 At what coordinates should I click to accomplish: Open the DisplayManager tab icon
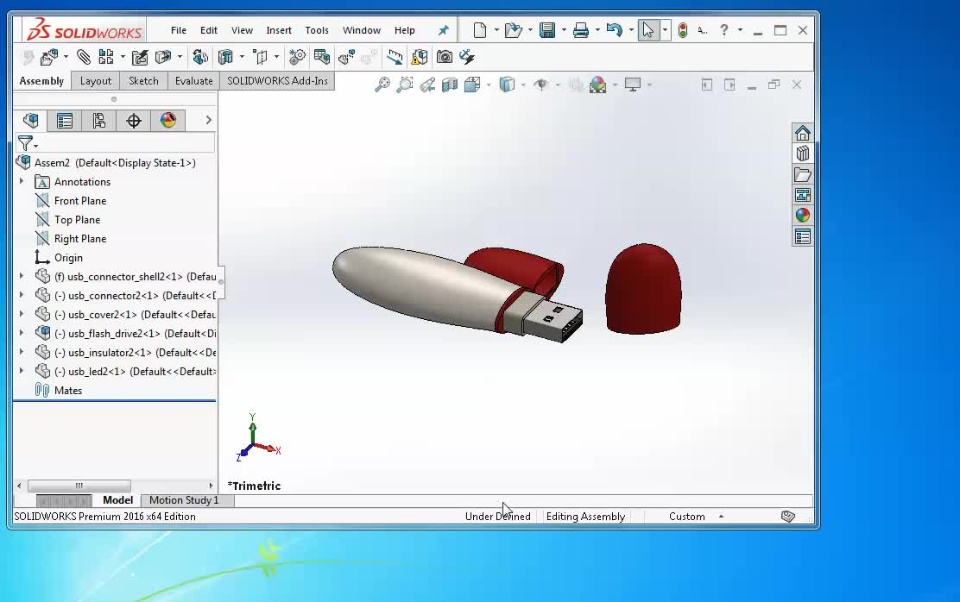168,121
